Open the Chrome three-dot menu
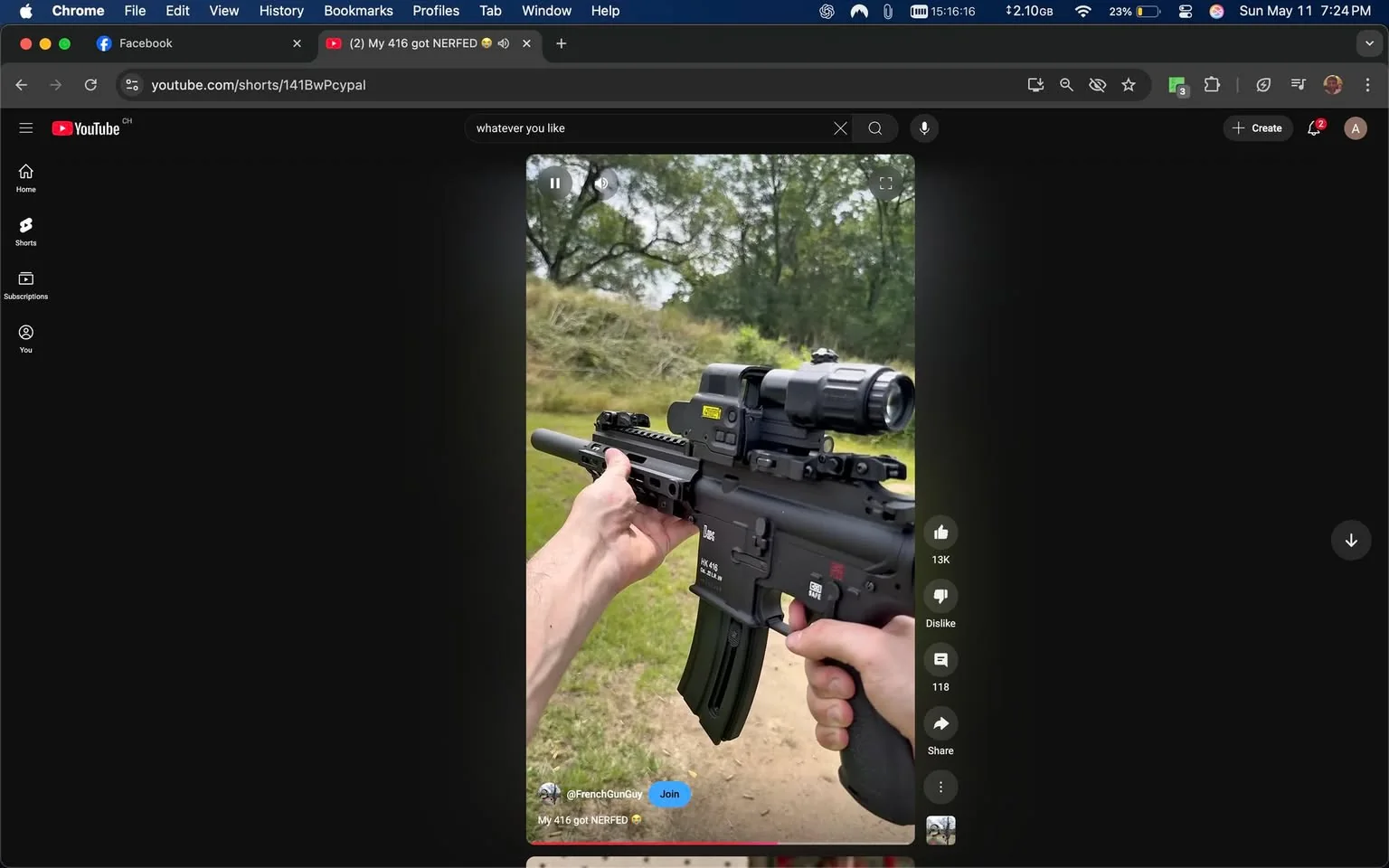Viewport: 1389px width, 868px height. point(1367,85)
